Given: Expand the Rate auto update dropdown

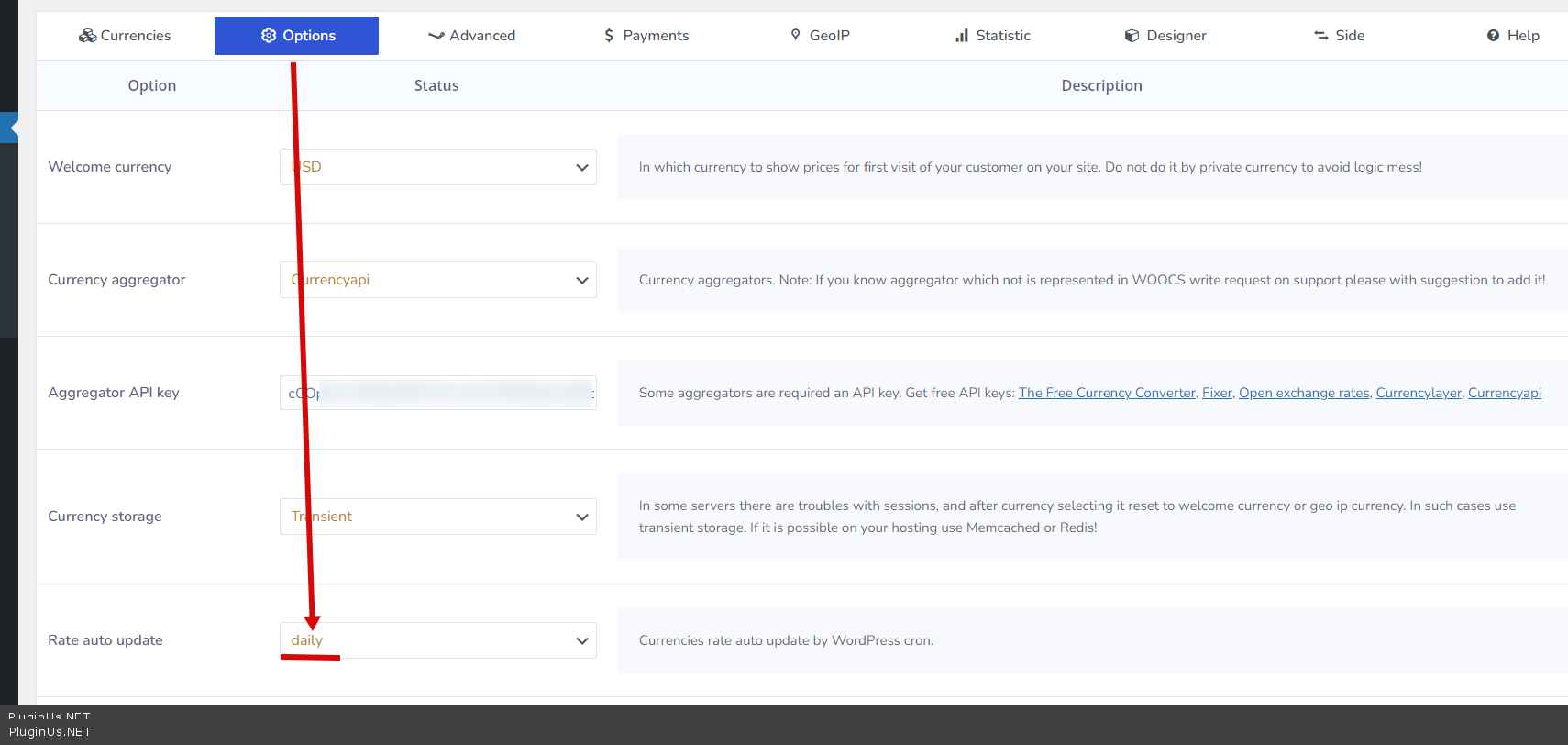Looking at the screenshot, I should pyautogui.click(x=438, y=640).
